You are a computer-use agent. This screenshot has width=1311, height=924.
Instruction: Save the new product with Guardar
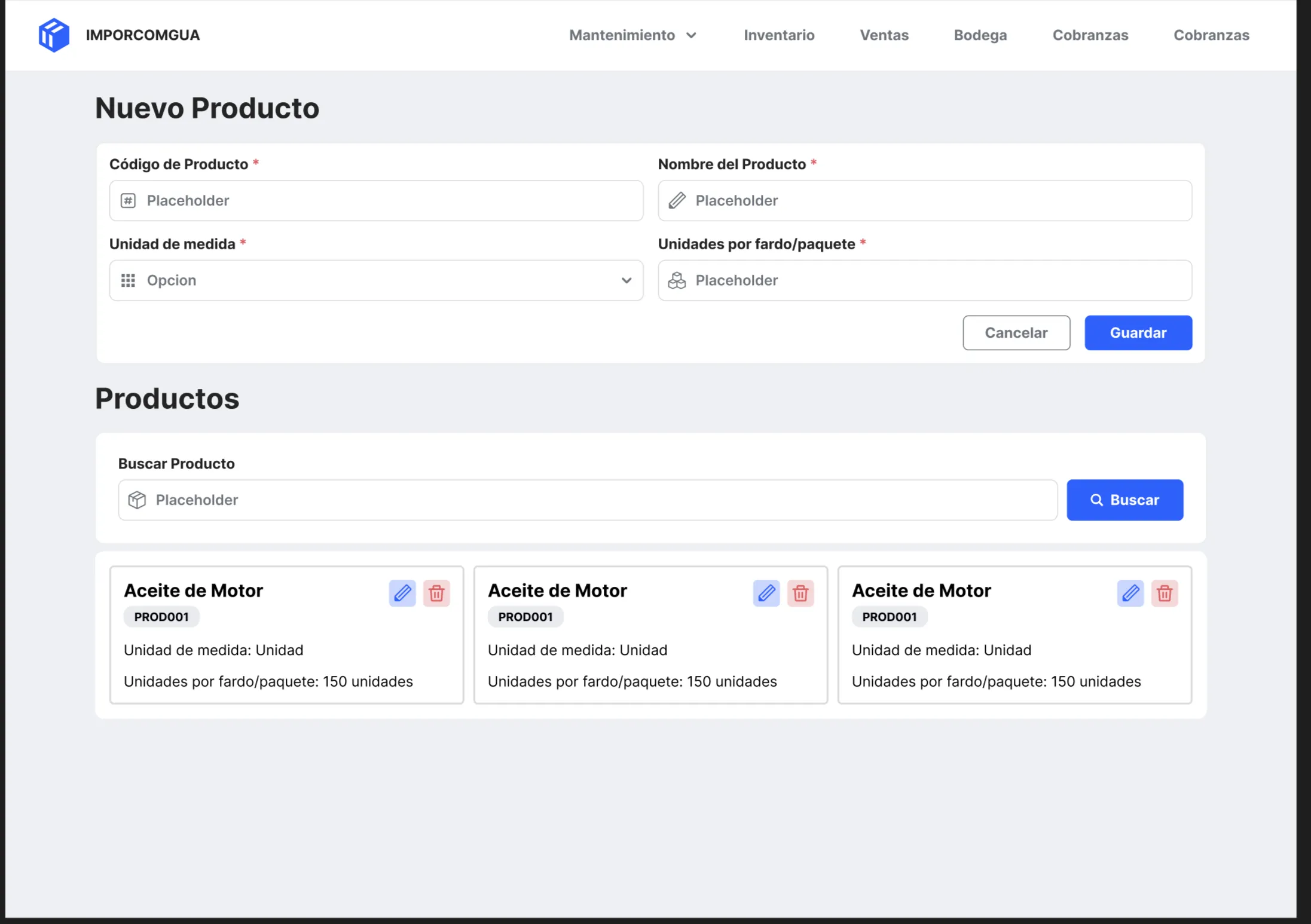tap(1138, 333)
